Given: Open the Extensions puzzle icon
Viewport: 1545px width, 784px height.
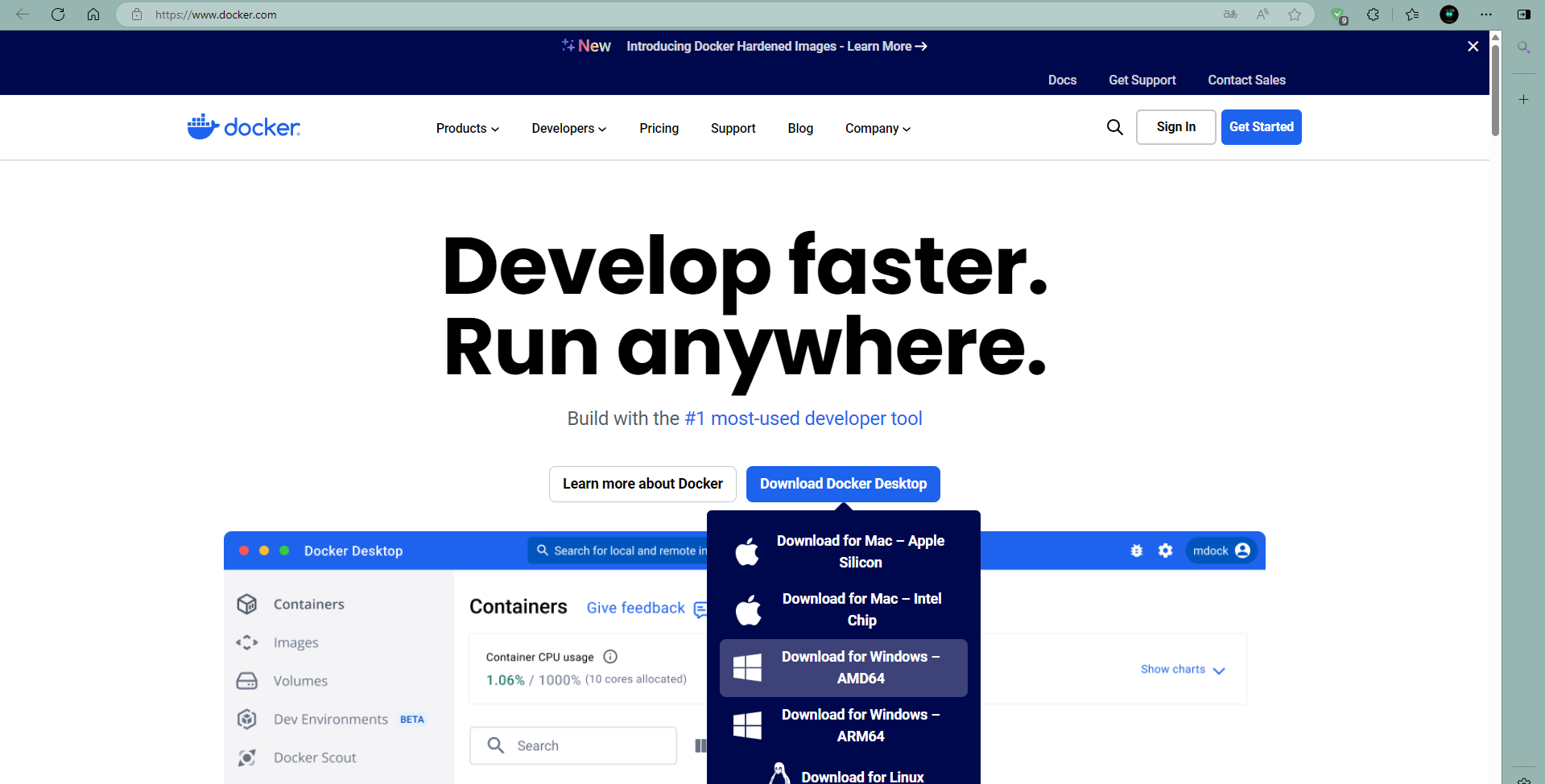Looking at the screenshot, I should pyautogui.click(x=1374, y=14).
